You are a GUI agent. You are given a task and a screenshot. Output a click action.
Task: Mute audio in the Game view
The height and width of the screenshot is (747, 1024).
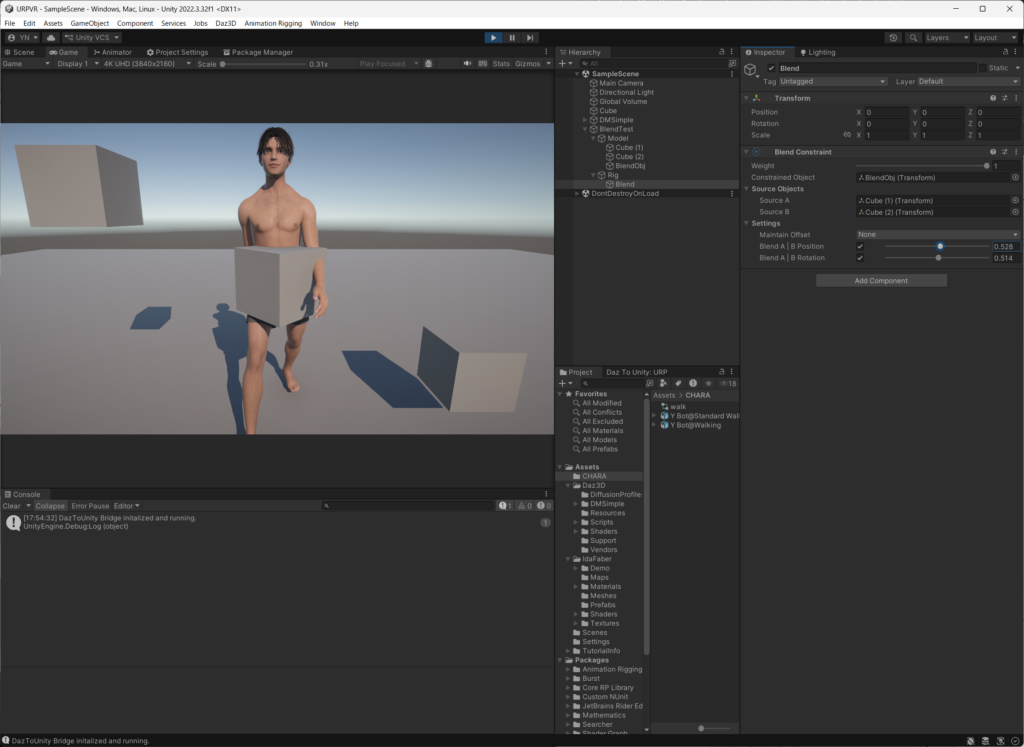[x=467, y=63]
